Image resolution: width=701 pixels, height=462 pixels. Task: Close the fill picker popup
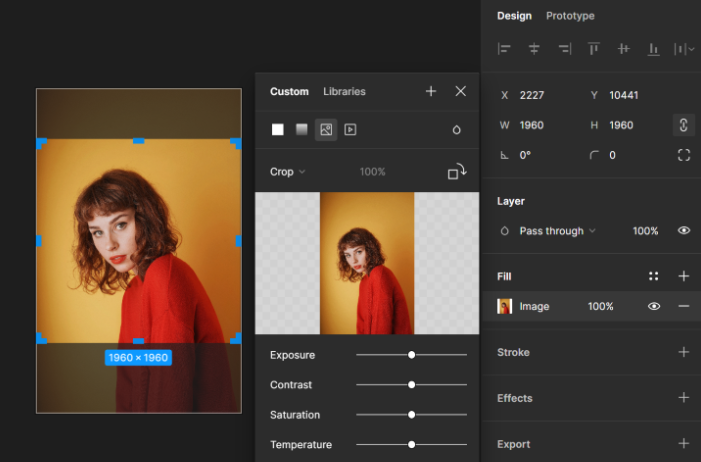pos(460,91)
